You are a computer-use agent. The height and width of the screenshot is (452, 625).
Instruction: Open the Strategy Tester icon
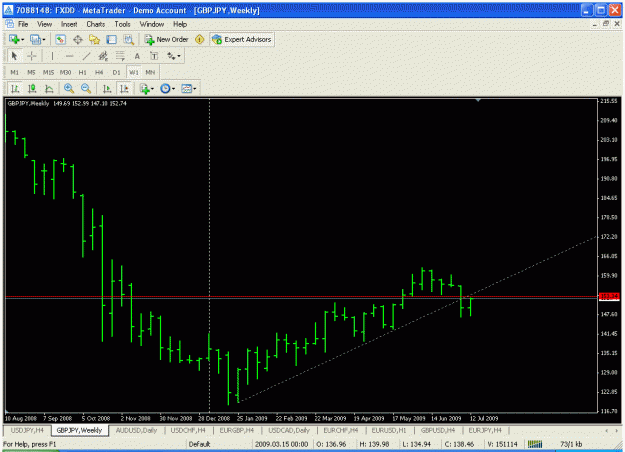pyautogui.click(x=128, y=39)
